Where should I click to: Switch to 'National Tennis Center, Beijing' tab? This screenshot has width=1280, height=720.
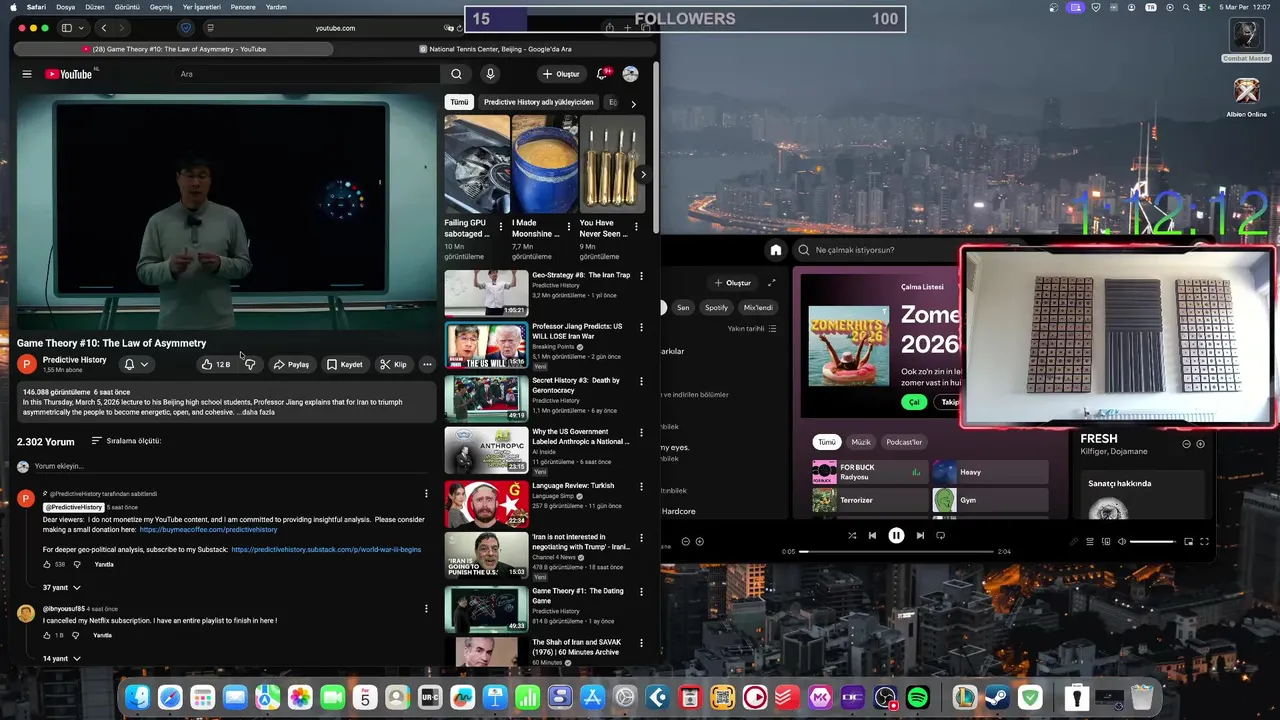coord(495,49)
